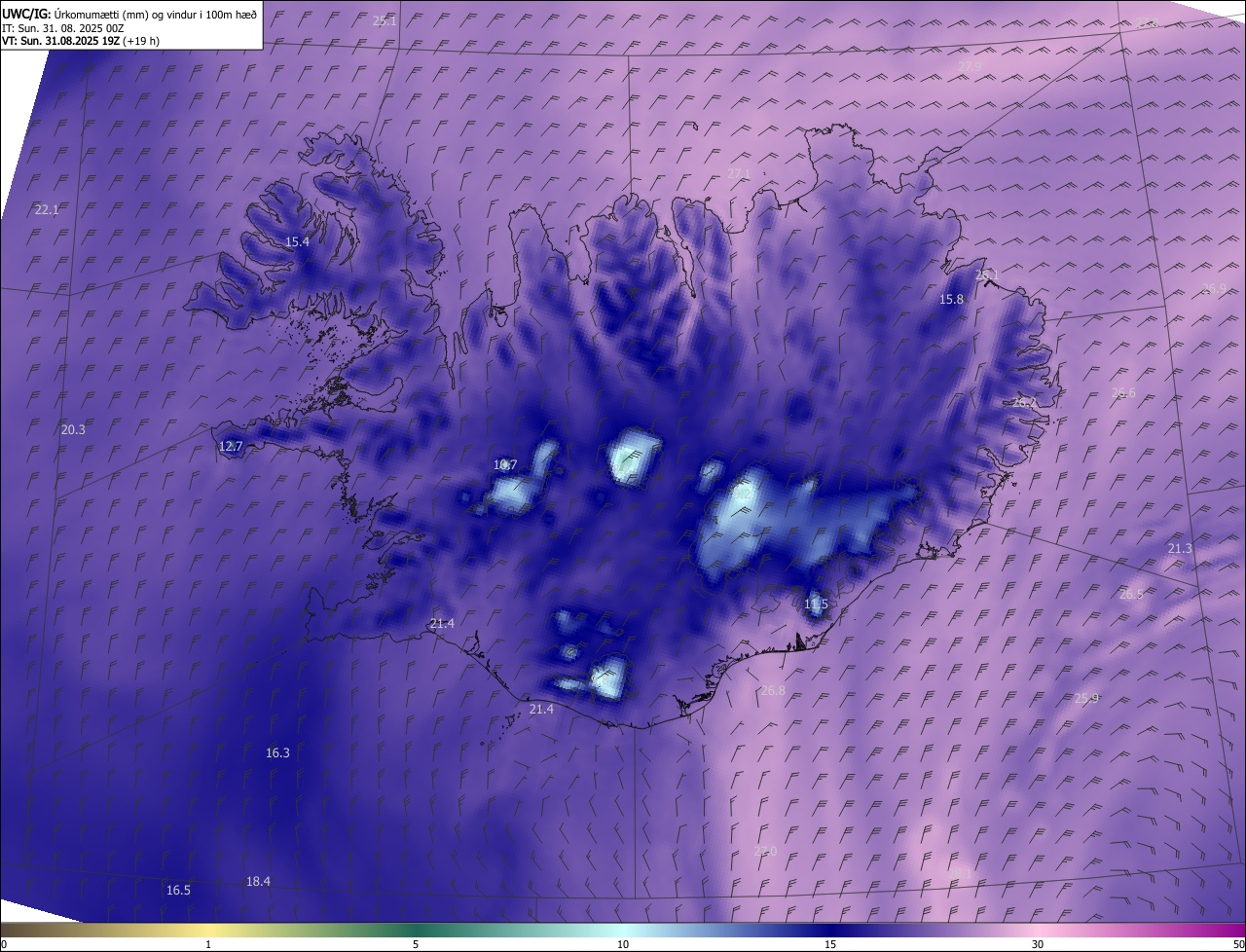Click the 26.9 value on the map
The height and width of the screenshot is (952, 1246).
[x=1214, y=288]
